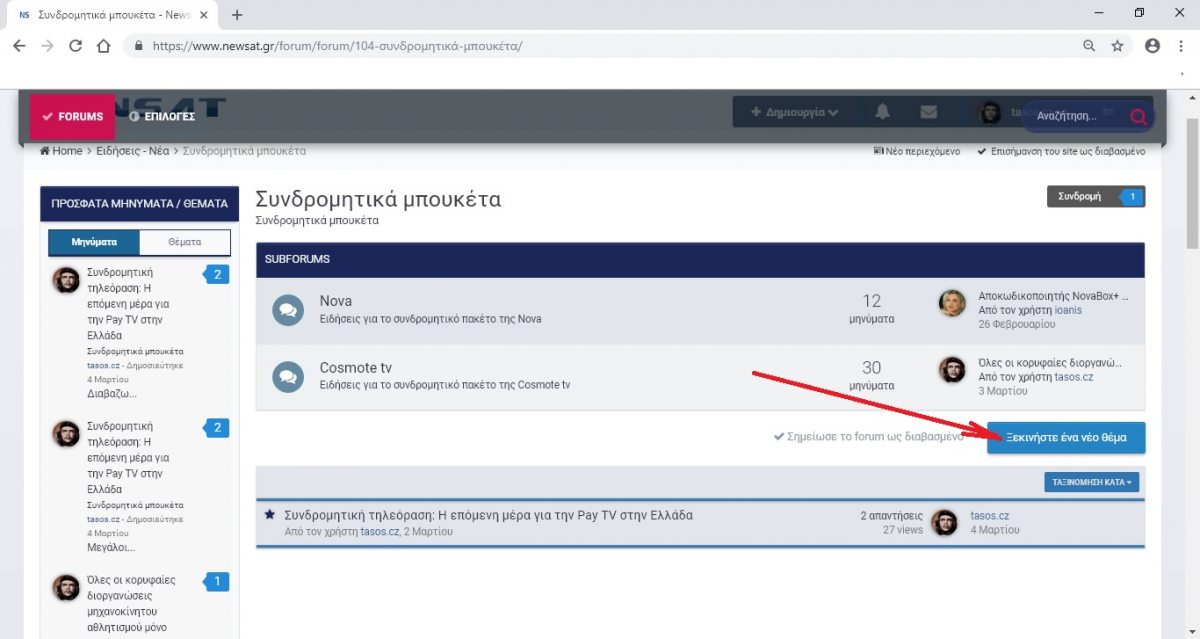Open avatar of Cosmote tv last poster
Image resolution: width=1200 pixels, height=639 pixels.
tap(952, 369)
